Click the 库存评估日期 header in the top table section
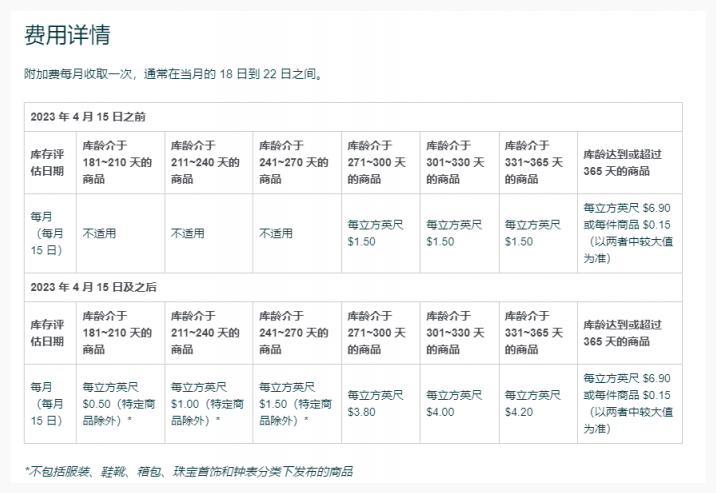716x493 pixels. click(x=50, y=162)
